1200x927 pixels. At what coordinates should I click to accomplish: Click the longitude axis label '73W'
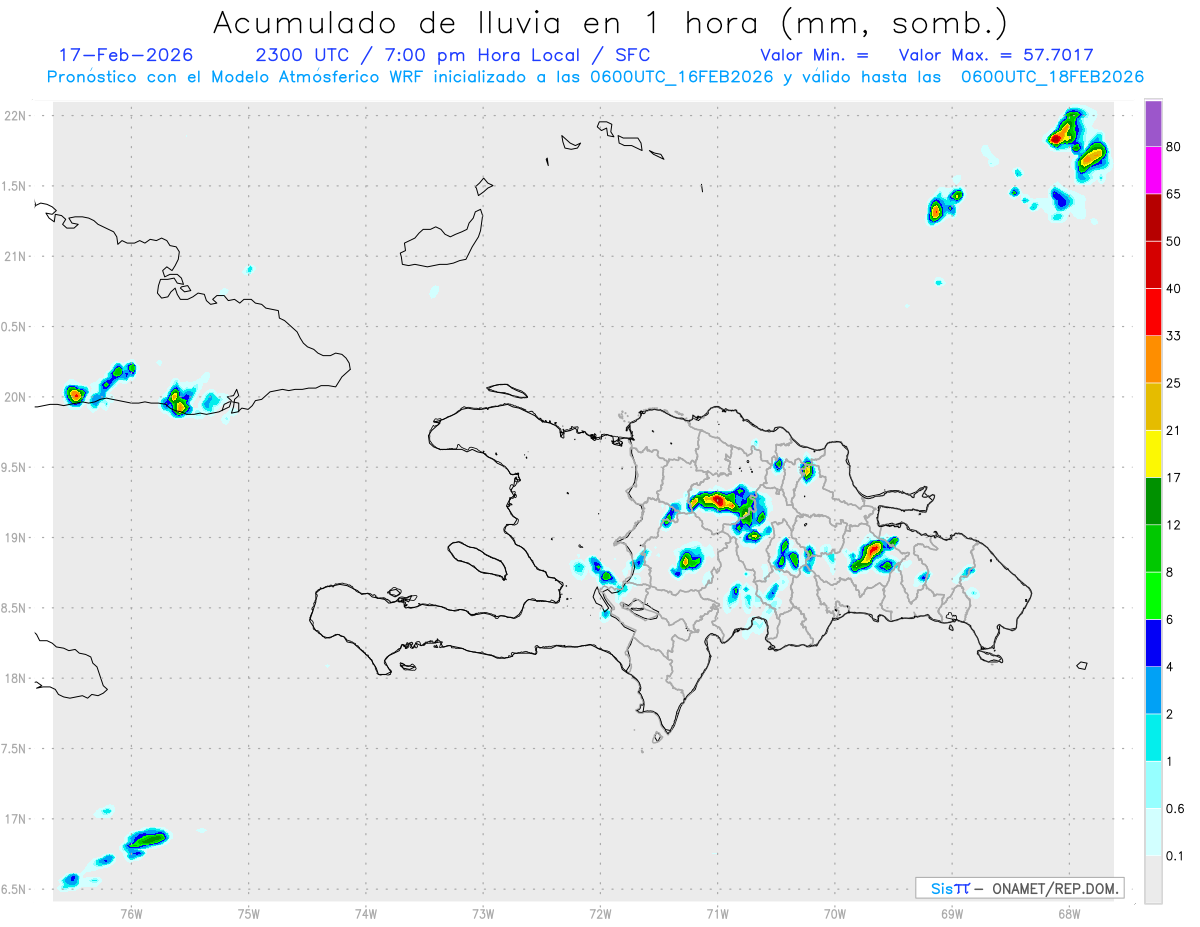tap(483, 913)
